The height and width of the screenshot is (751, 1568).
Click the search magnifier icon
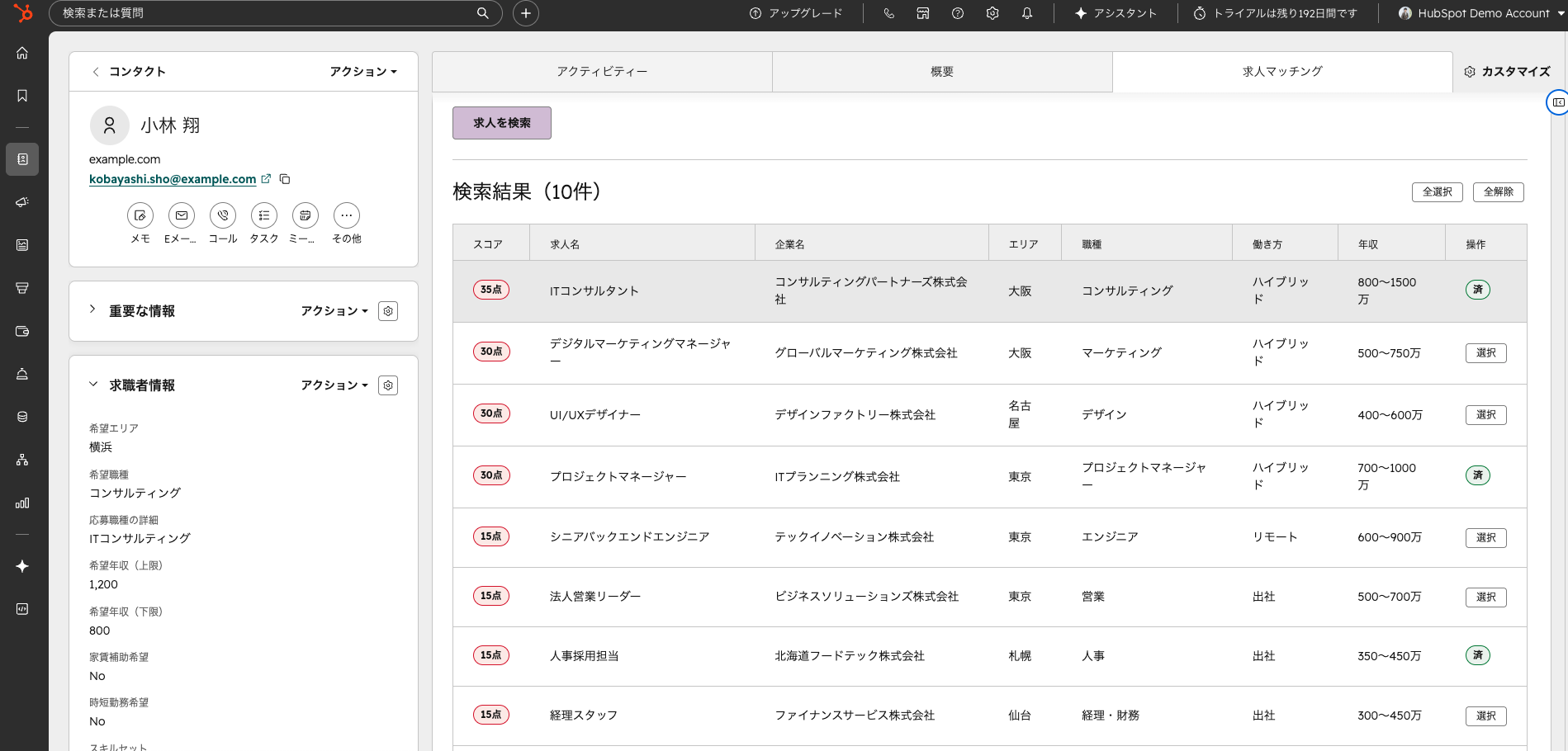(x=483, y=13)
